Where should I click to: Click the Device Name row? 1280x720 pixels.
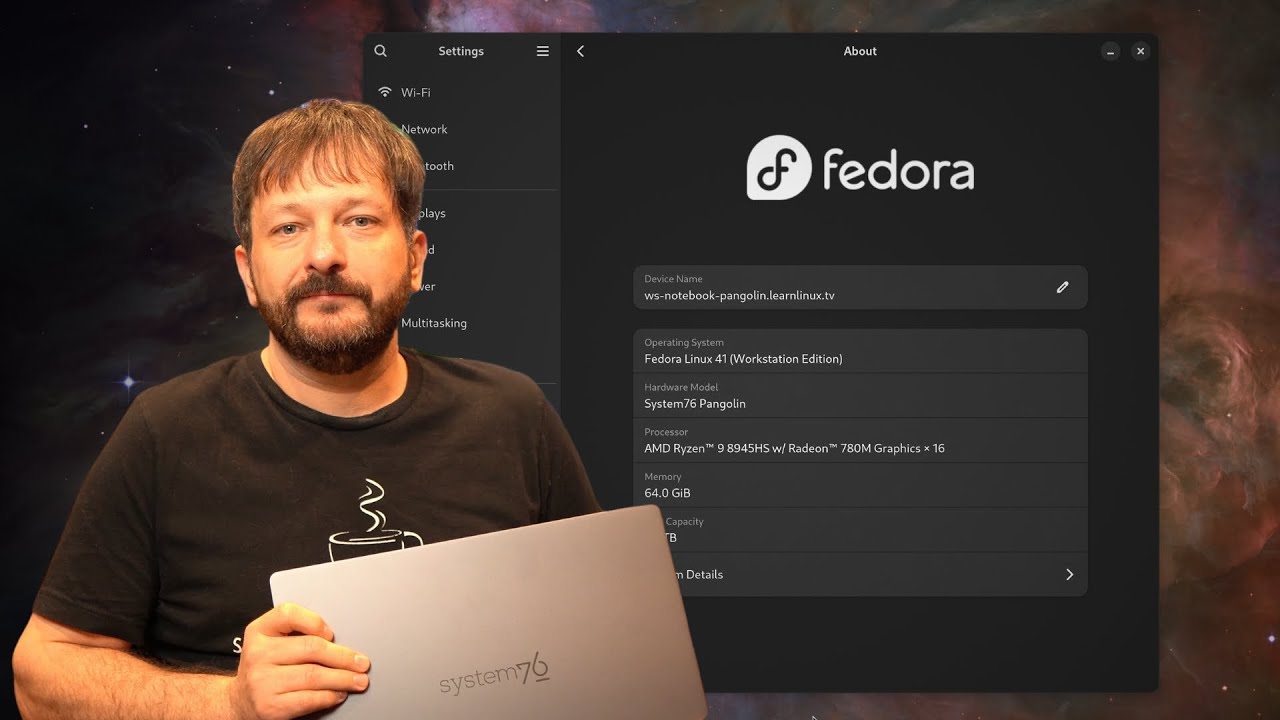(860, 287)
